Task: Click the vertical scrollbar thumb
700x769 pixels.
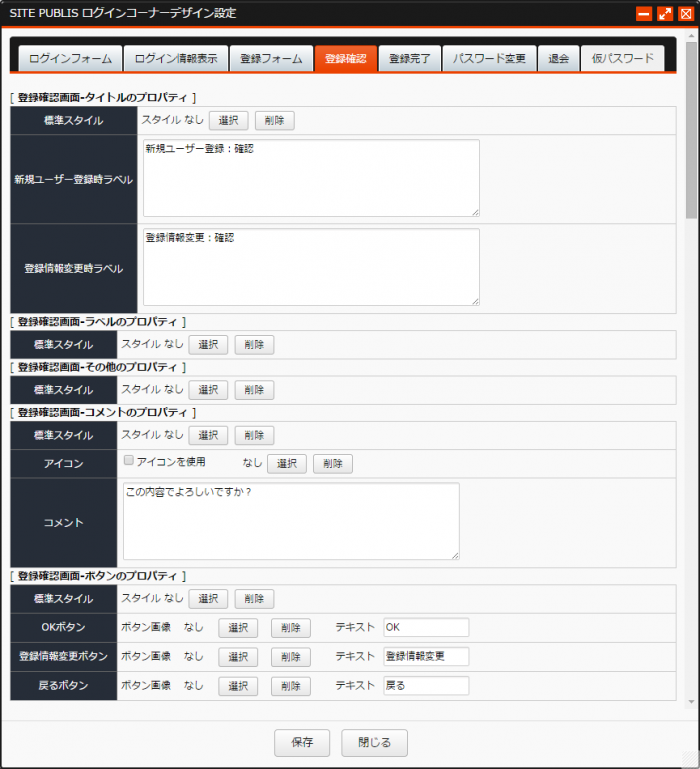Action: coord(692,130)
